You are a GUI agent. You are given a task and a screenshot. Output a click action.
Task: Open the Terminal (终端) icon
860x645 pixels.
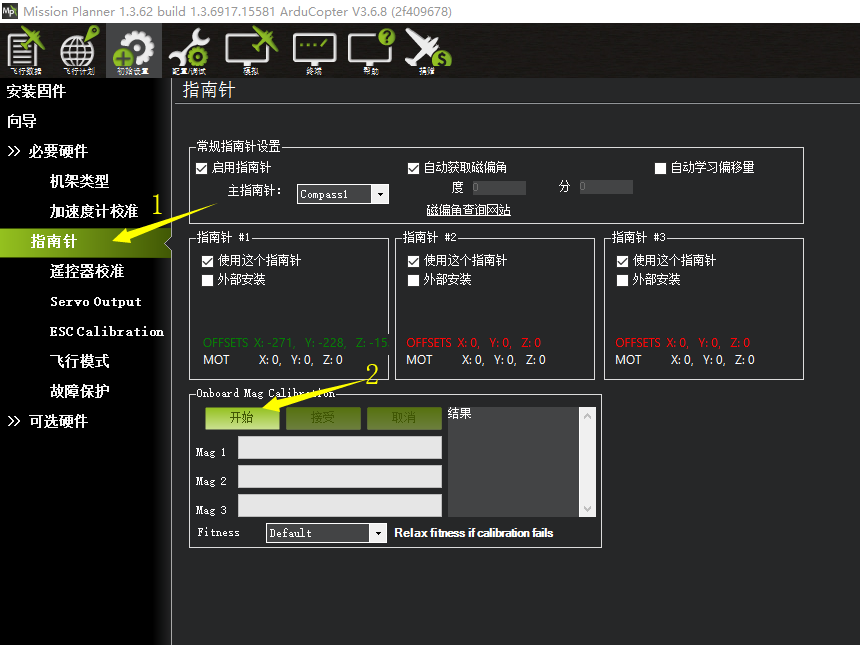pyautogui.click(x=314, y=50)
